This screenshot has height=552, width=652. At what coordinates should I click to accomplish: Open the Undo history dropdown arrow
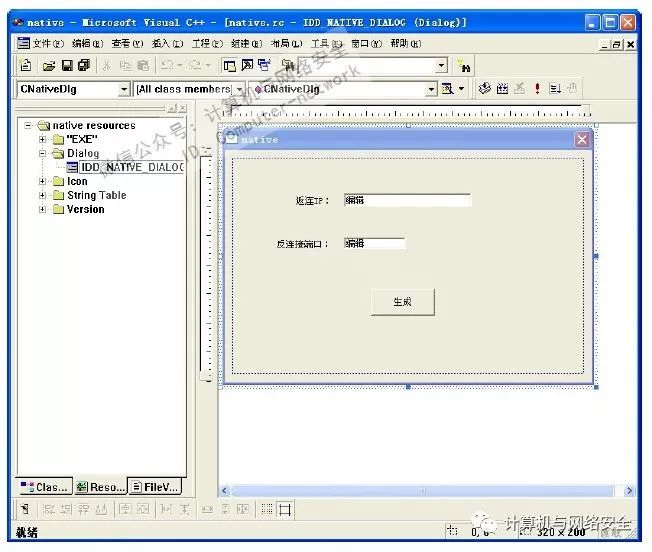coord(180,65)
